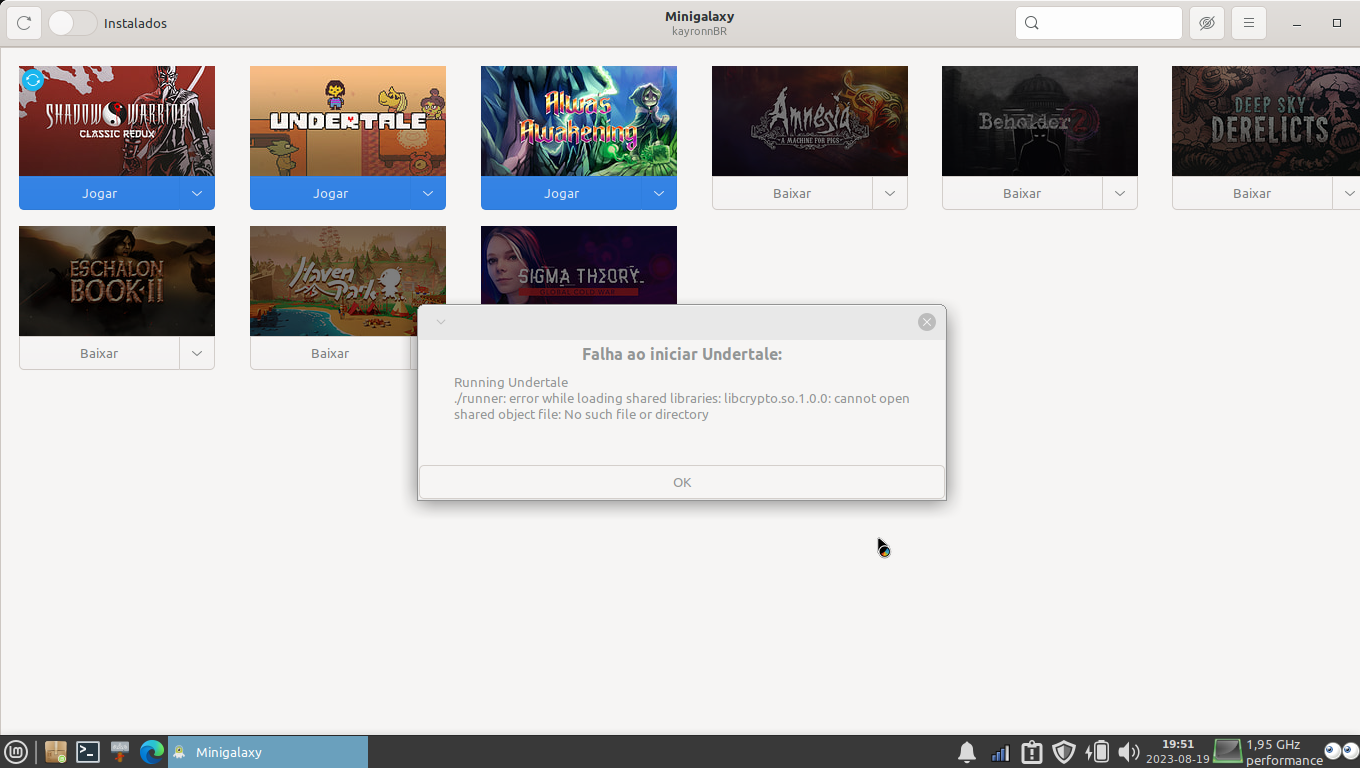Screen dimensions: 1360x768
Task: Click the Shadow Warrior thumbnail
Action: [117, 121]
